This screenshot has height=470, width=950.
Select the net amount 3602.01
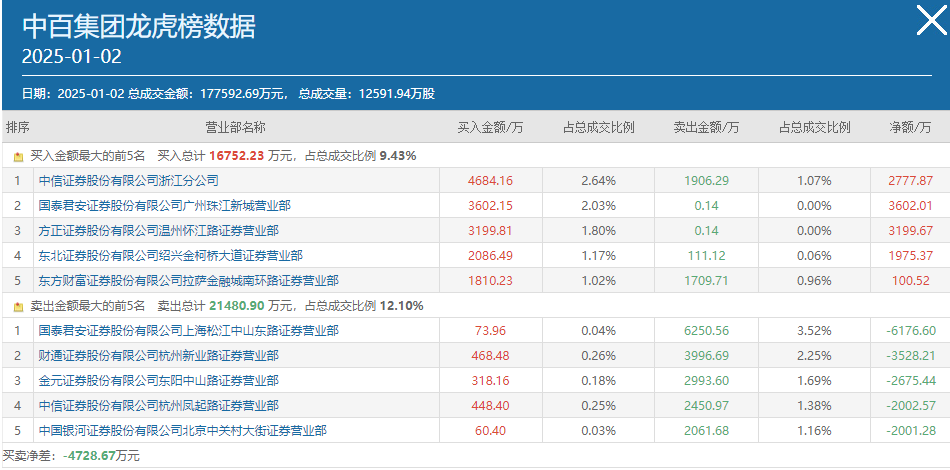tap(910, 206)
